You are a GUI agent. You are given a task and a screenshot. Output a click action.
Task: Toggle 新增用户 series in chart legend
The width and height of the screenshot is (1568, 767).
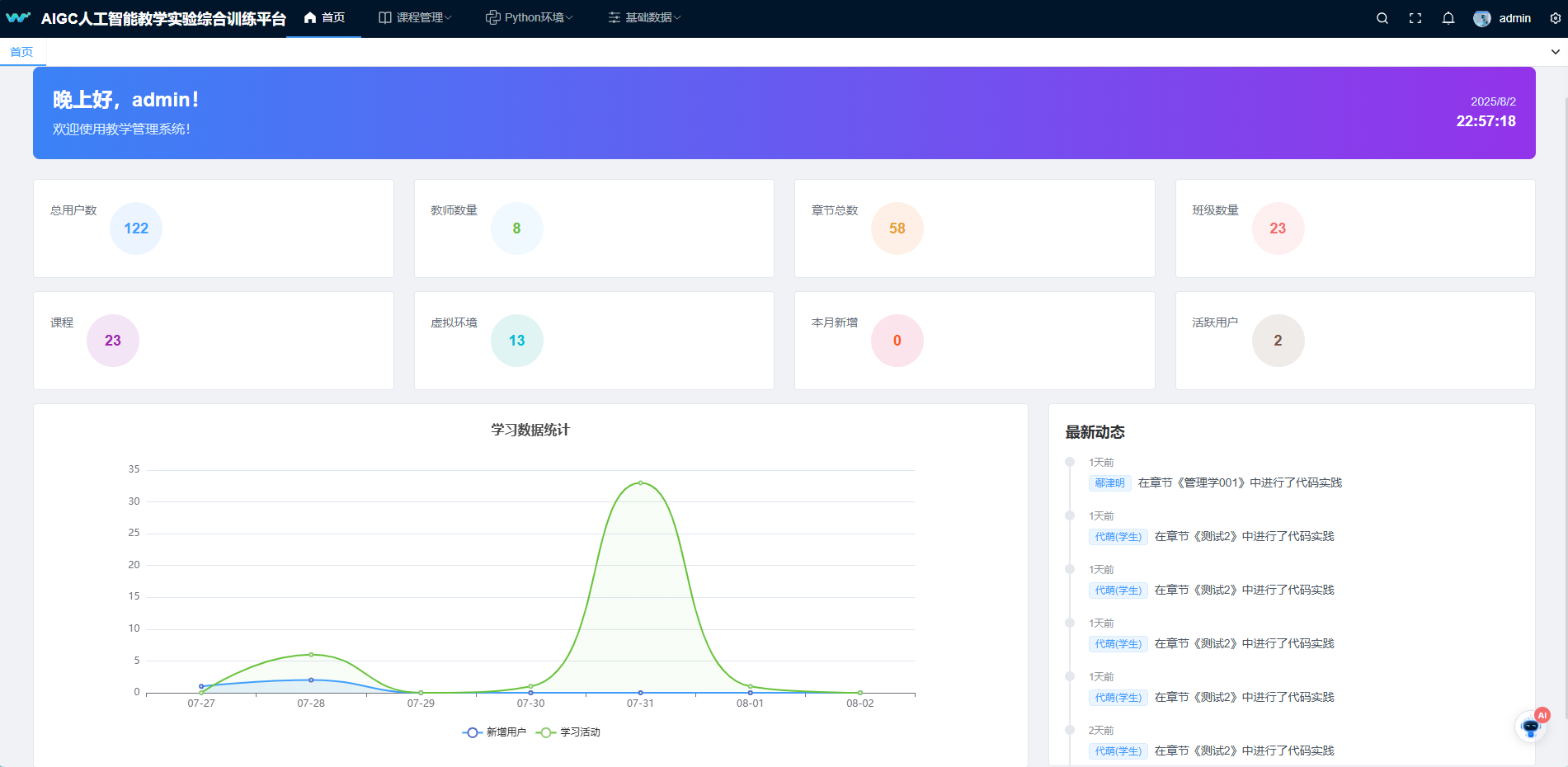[494, 732]
